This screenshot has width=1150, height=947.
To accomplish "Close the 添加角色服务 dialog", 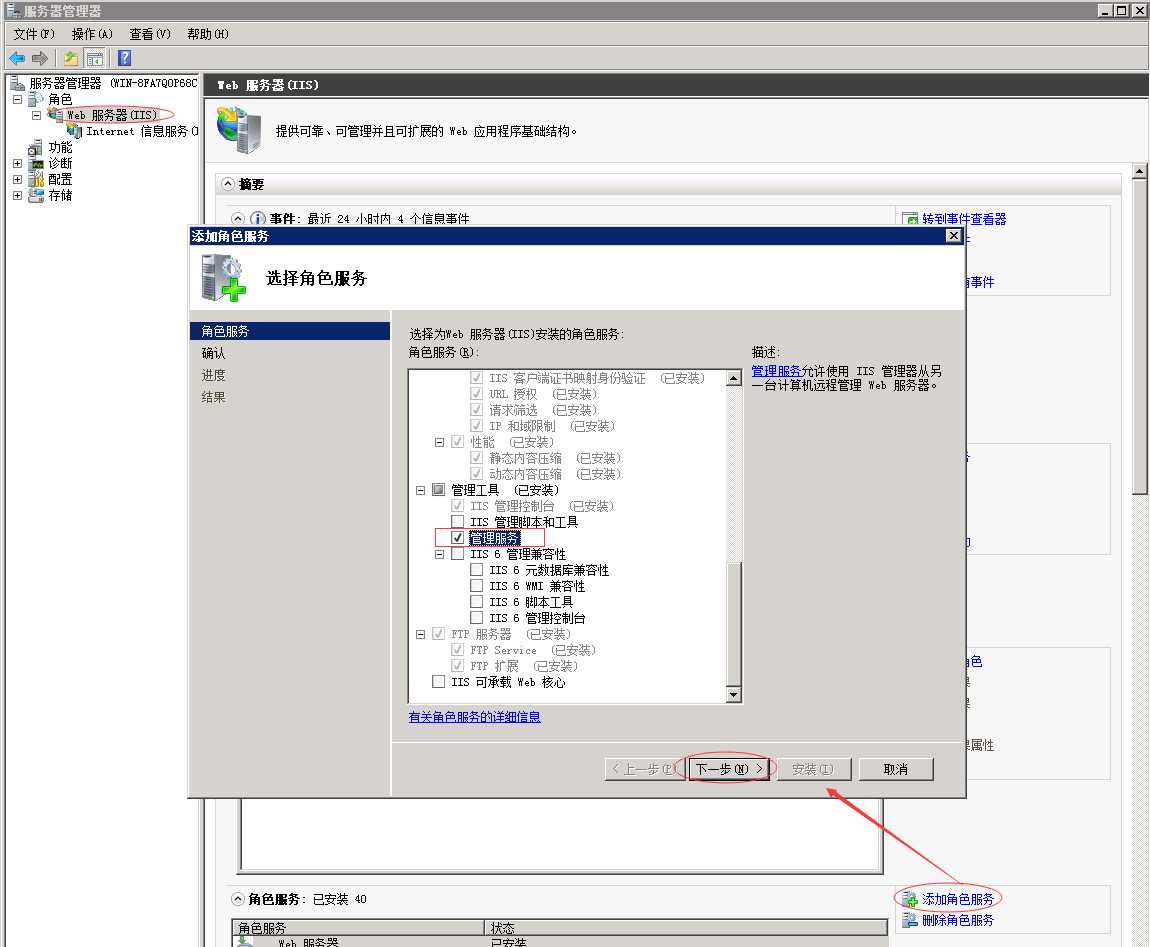I will (x=953, y=235).
